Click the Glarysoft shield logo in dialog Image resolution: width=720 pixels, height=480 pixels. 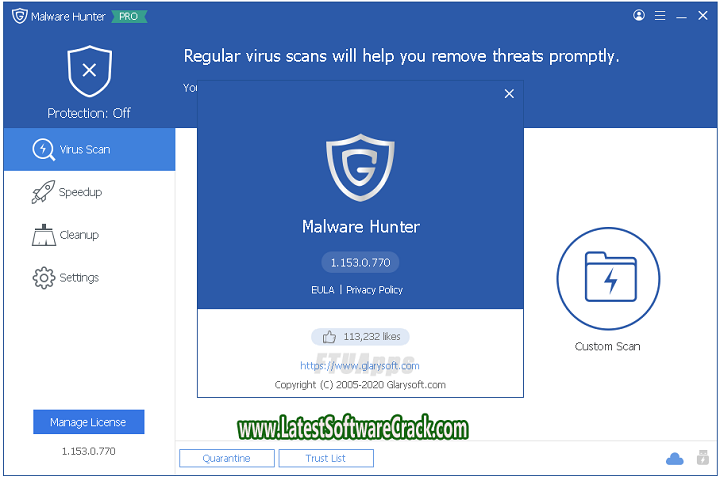[360, 167]
